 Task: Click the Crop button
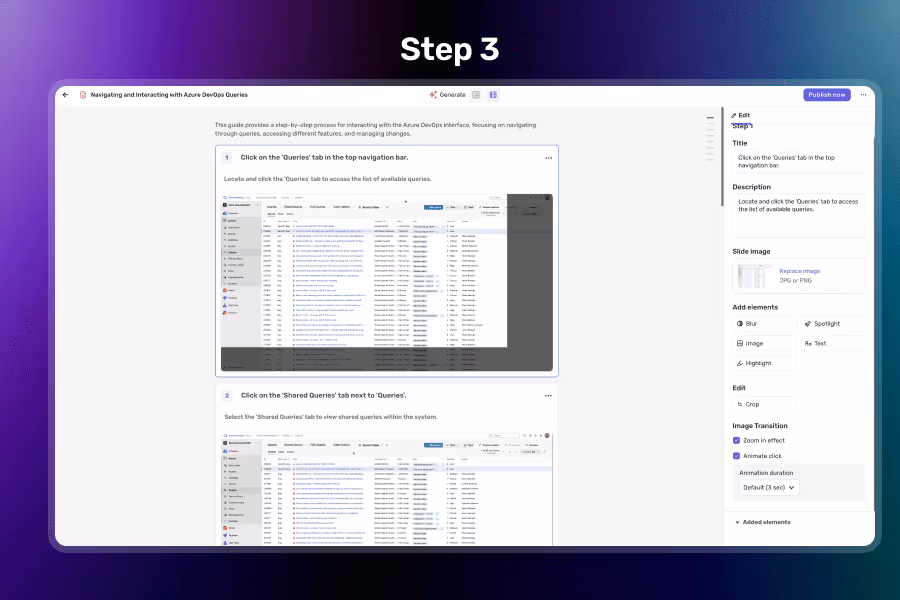coord(764,404)
